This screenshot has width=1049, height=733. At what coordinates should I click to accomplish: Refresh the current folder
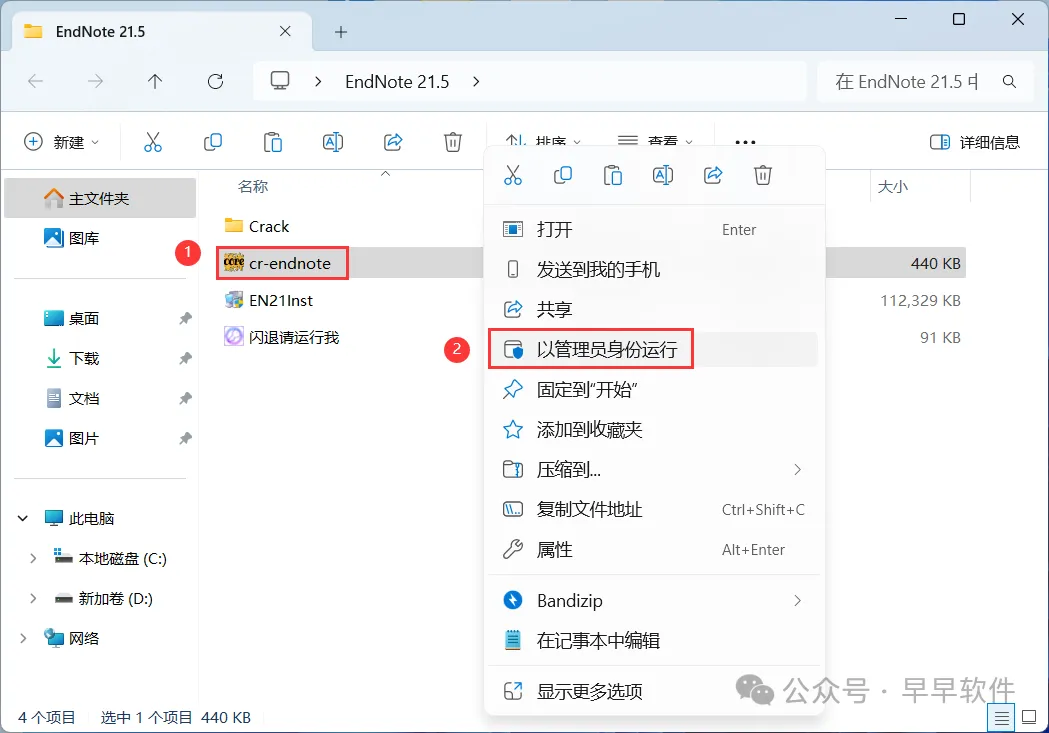(x=215, y=82)
